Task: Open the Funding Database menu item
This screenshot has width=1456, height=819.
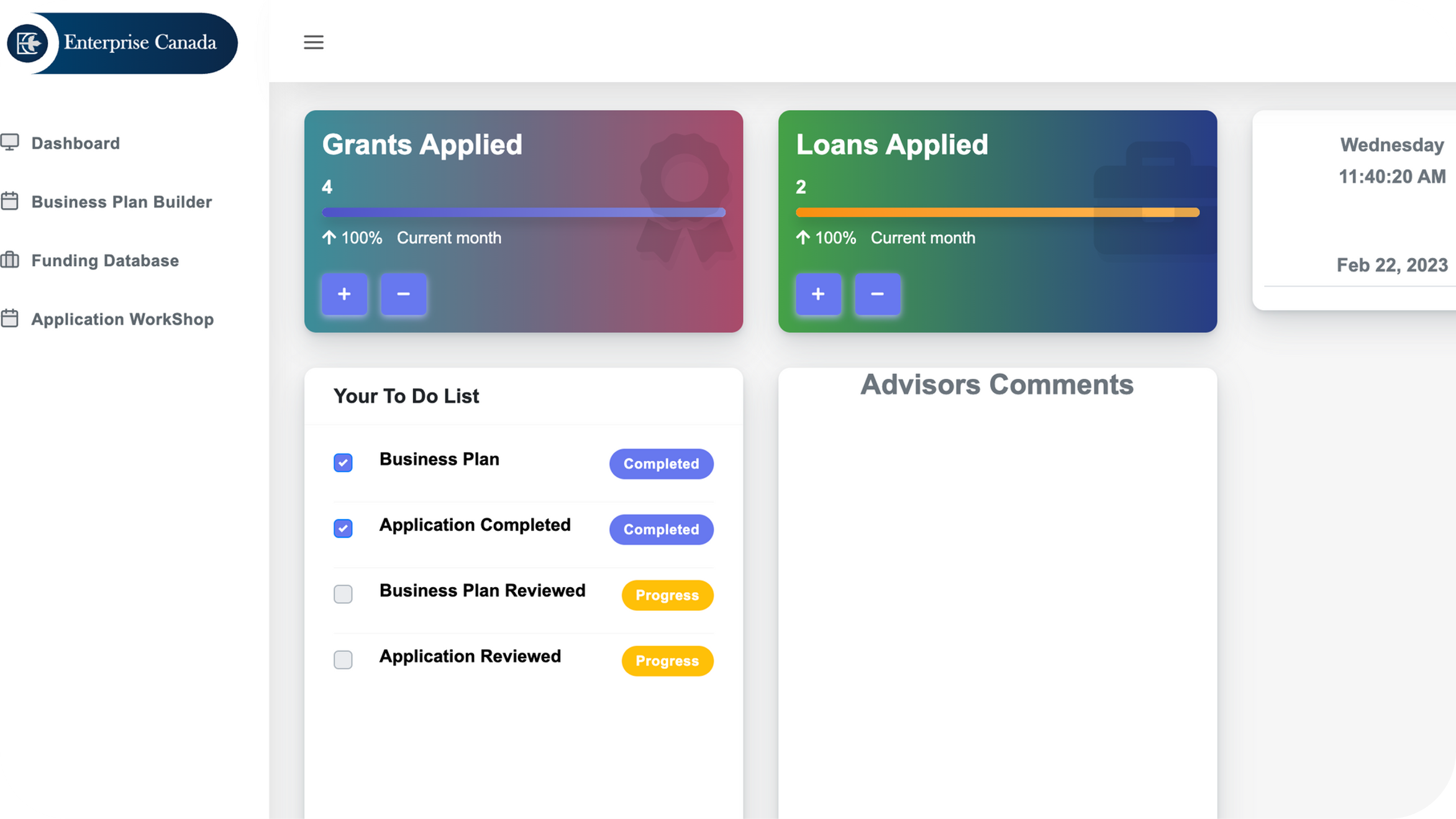Action: 105,260
